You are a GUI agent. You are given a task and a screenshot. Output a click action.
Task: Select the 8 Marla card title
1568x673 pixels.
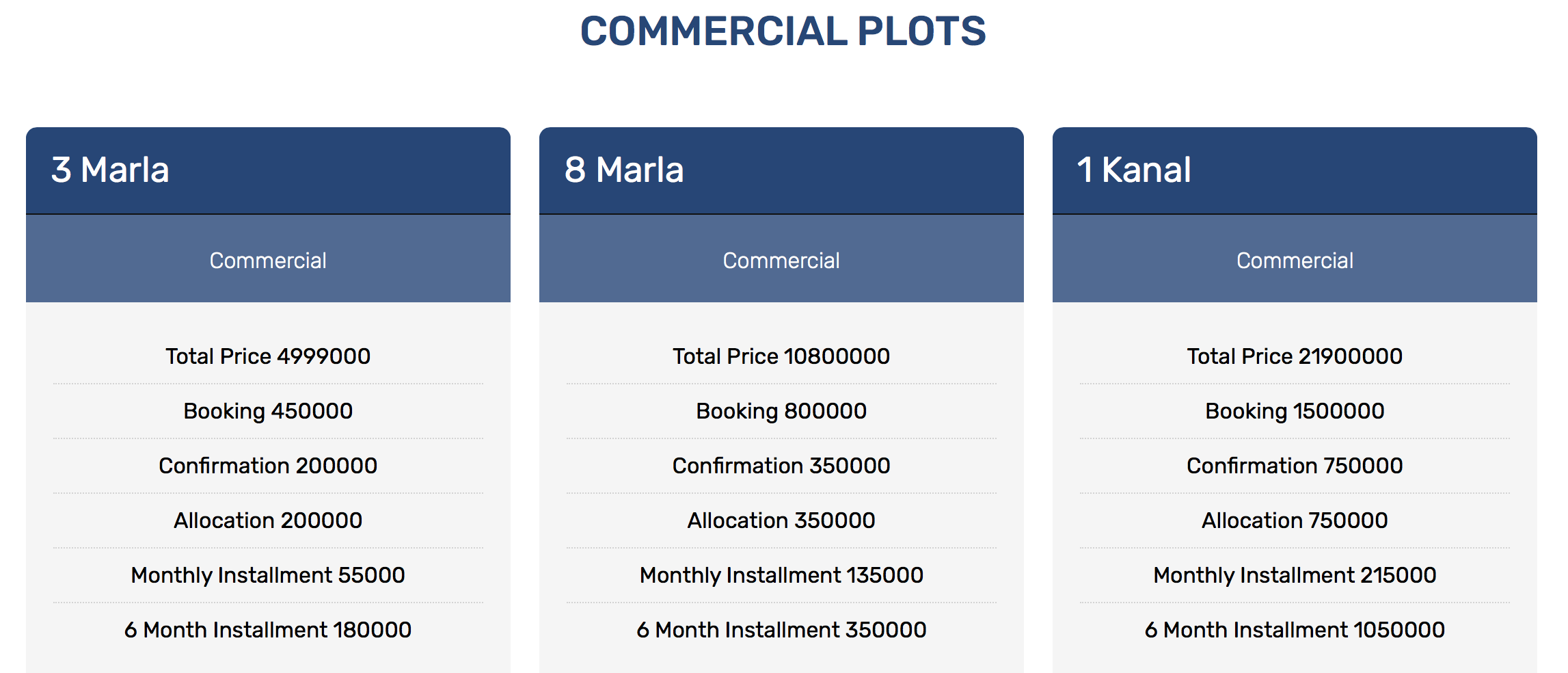pyautogui.click(x=624, y=170)
